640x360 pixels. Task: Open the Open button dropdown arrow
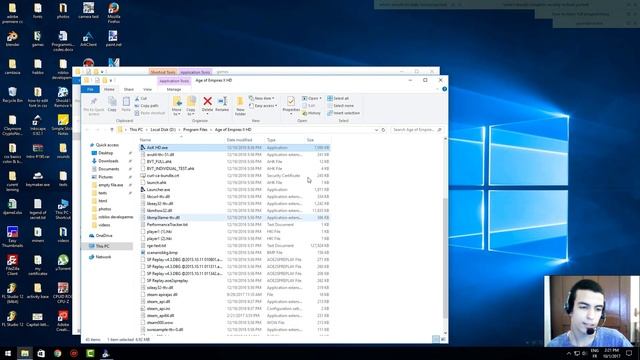[320, 98]
